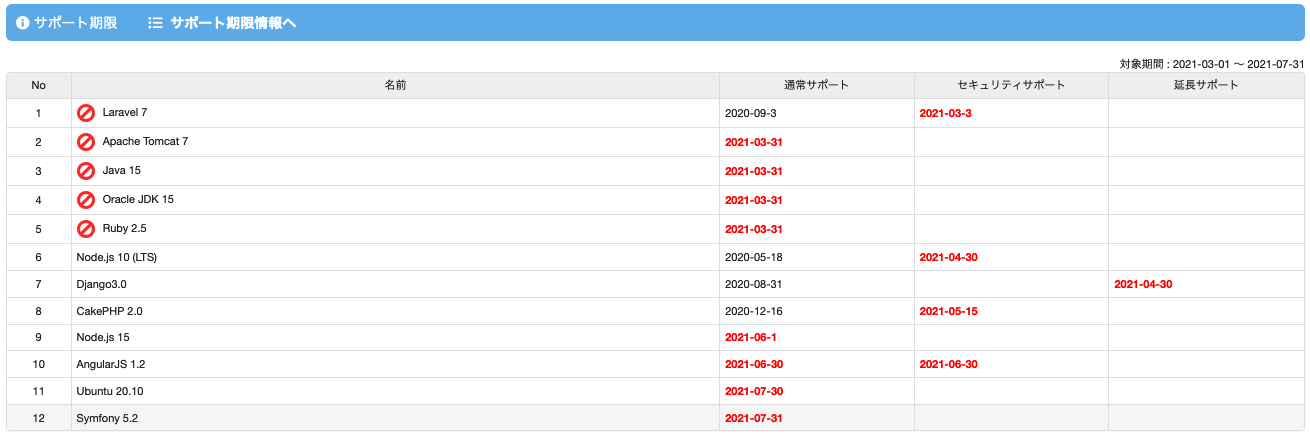Select the Ubuntu 20.10 row name
This screenshot has width=1310, height=440.
(110, 391)
